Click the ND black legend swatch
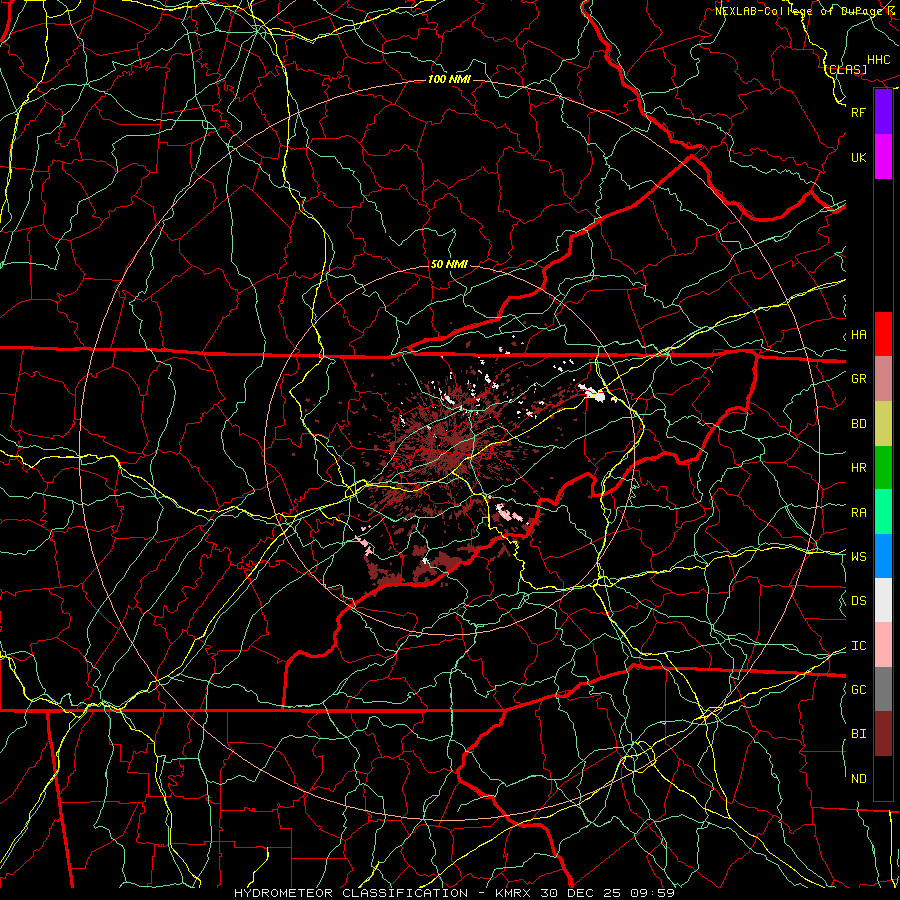The height and width of the screenshot is (900, 900). click(x=883, y=778)
